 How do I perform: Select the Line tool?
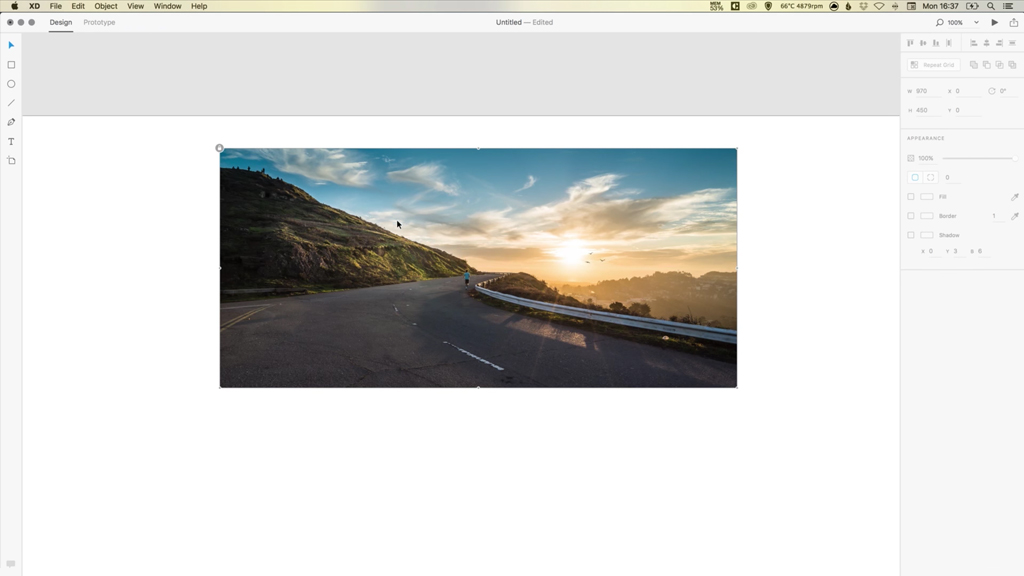(11, 102)
